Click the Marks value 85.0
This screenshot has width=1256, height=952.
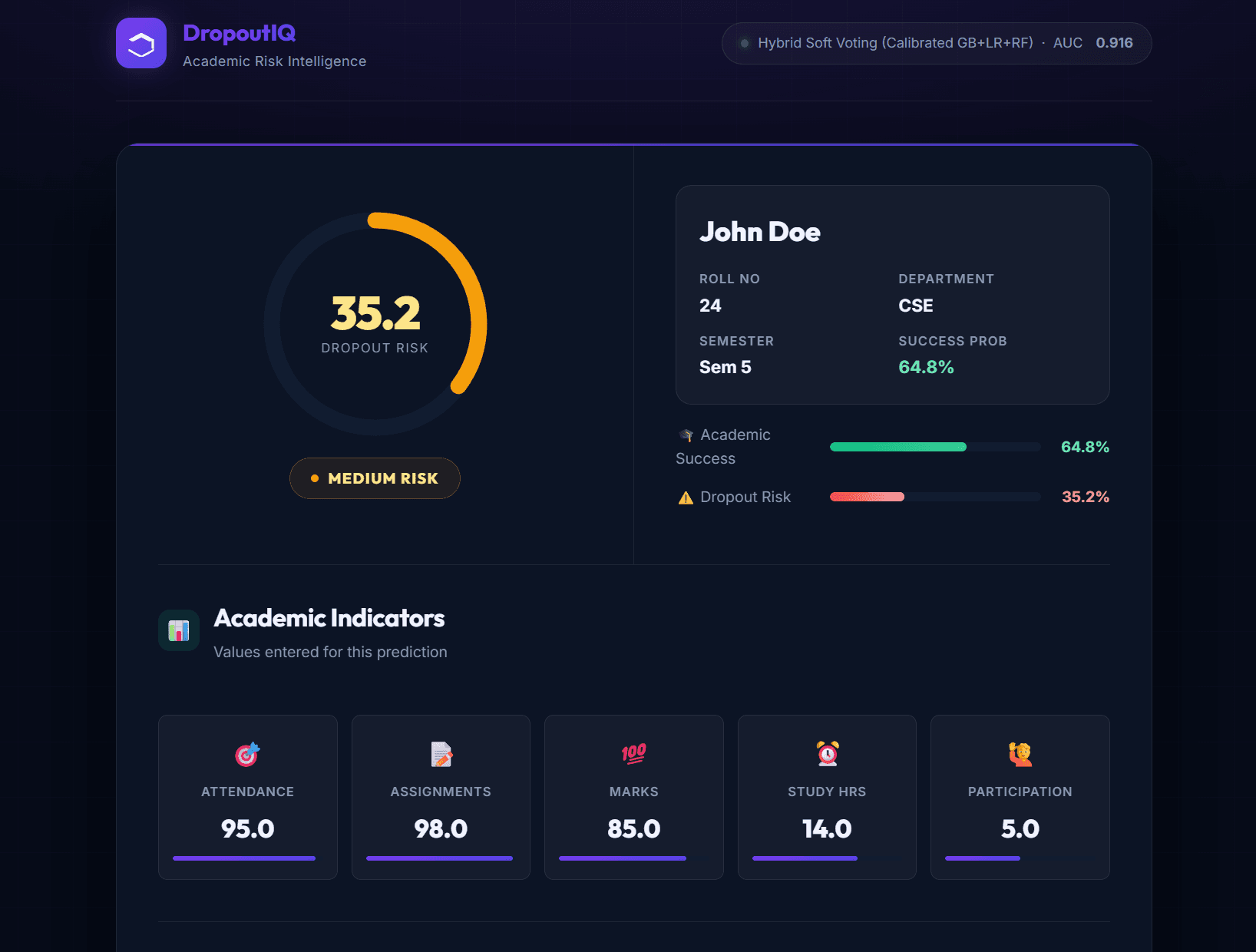click(x=634, y=829)
